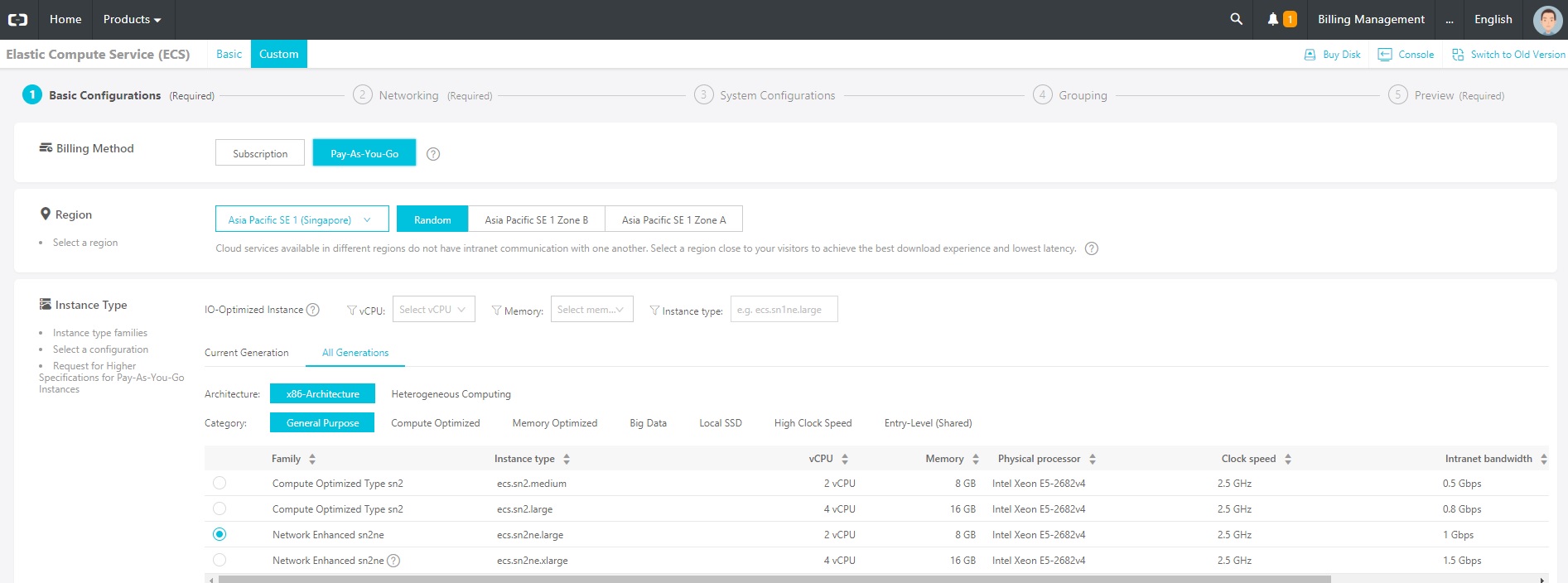Select Compute Optimized category

[x=435, y=423]
